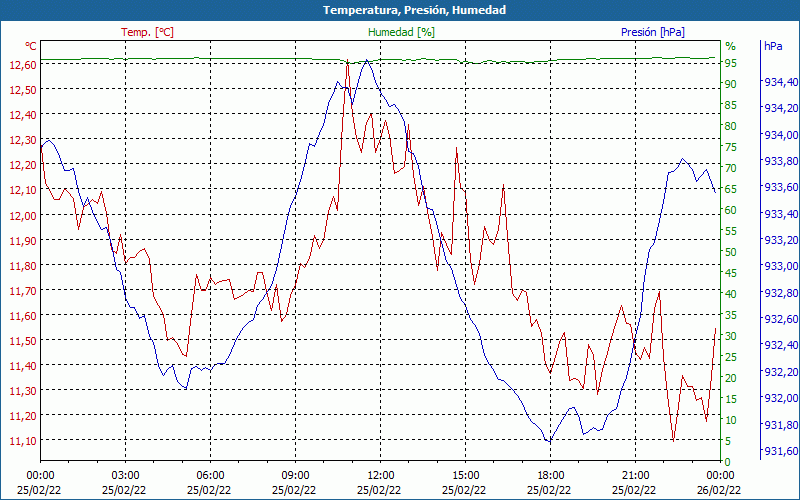Click pressure axis value "934,40"

781,82
